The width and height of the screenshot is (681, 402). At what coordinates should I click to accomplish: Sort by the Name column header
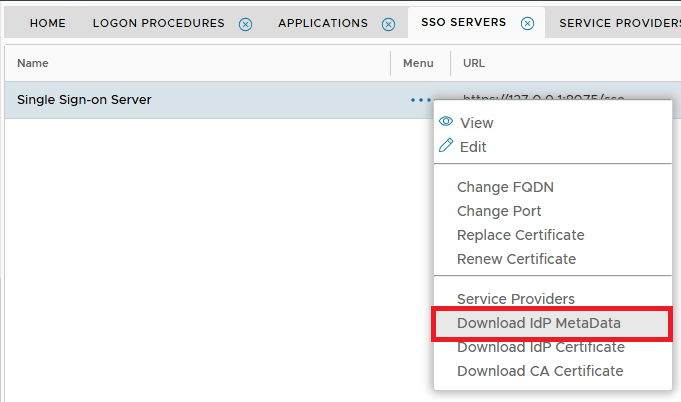click(x=33, y=63)
